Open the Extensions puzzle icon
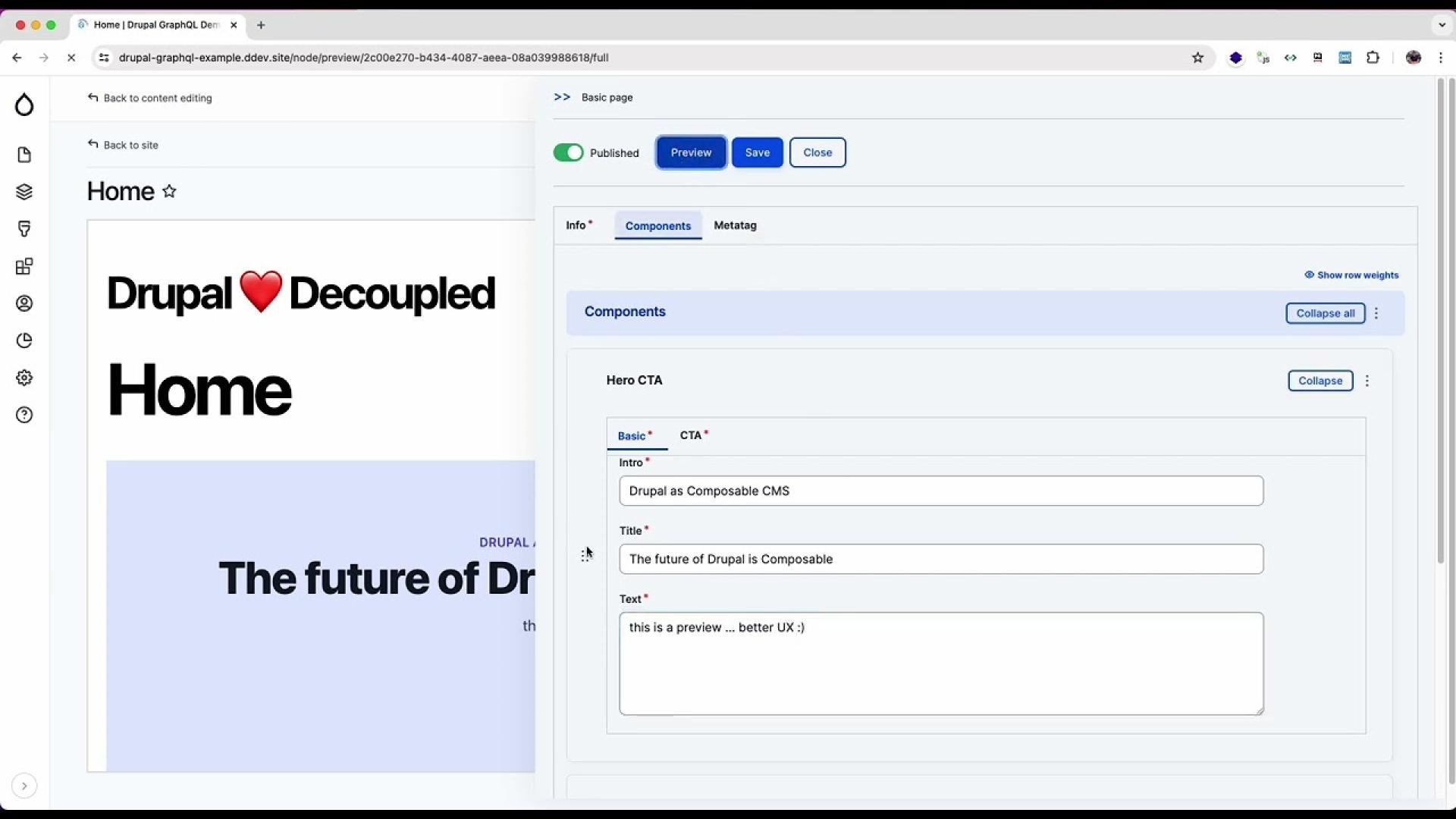1456x819 pixels. [x=1373, y=58]
